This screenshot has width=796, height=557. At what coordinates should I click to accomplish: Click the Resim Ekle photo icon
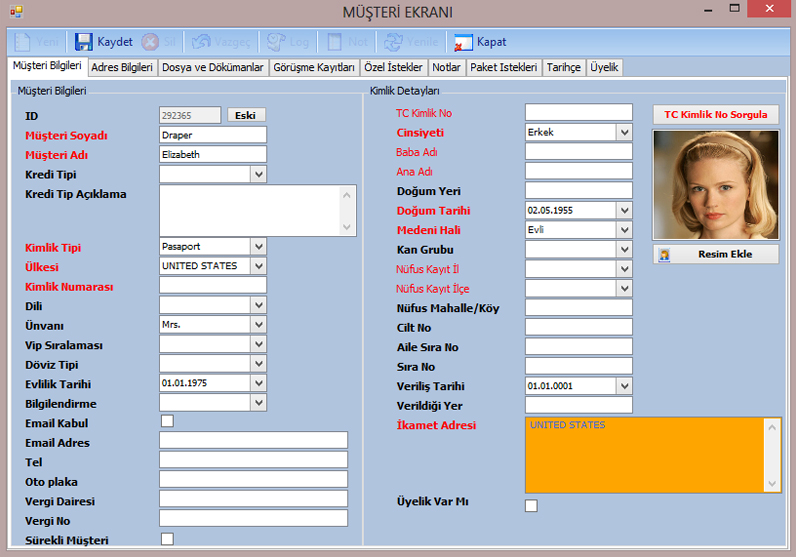click(664, 254)
